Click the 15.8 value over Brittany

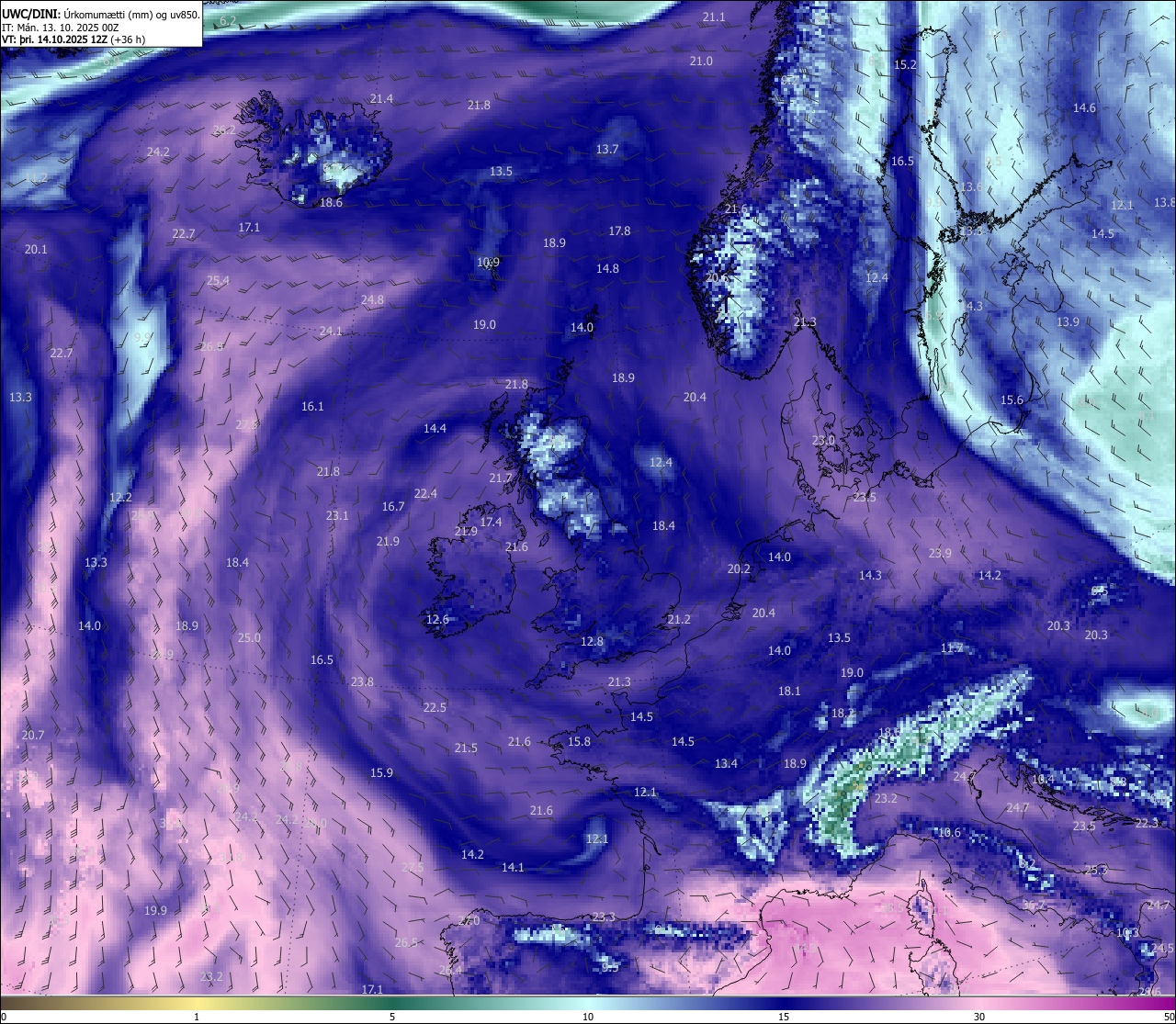click(x=579, y=741)
